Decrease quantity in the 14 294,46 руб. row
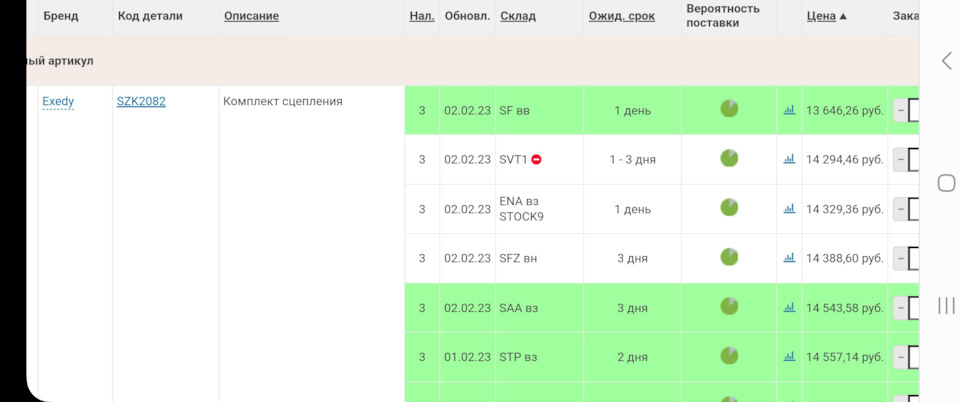960x402 pixels. [x=900, y=160]
